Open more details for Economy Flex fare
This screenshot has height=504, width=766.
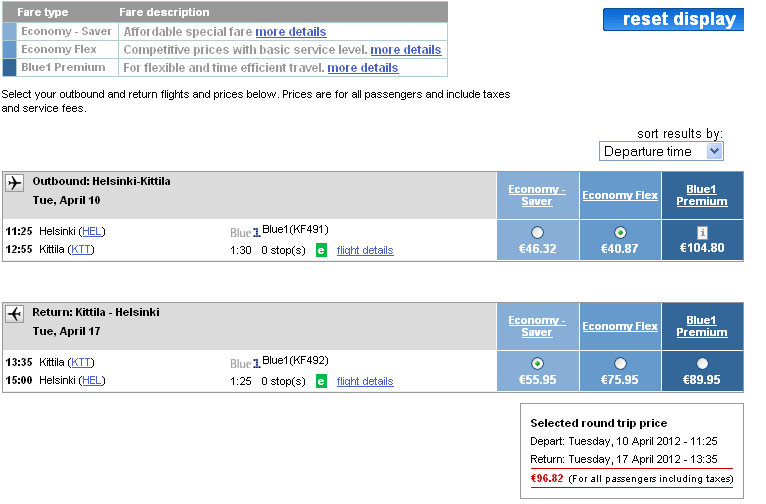(x=405, y=50)
